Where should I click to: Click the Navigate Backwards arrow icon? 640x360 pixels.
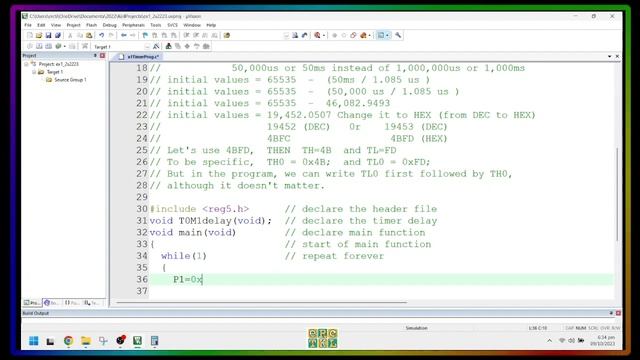coord(123,36)
